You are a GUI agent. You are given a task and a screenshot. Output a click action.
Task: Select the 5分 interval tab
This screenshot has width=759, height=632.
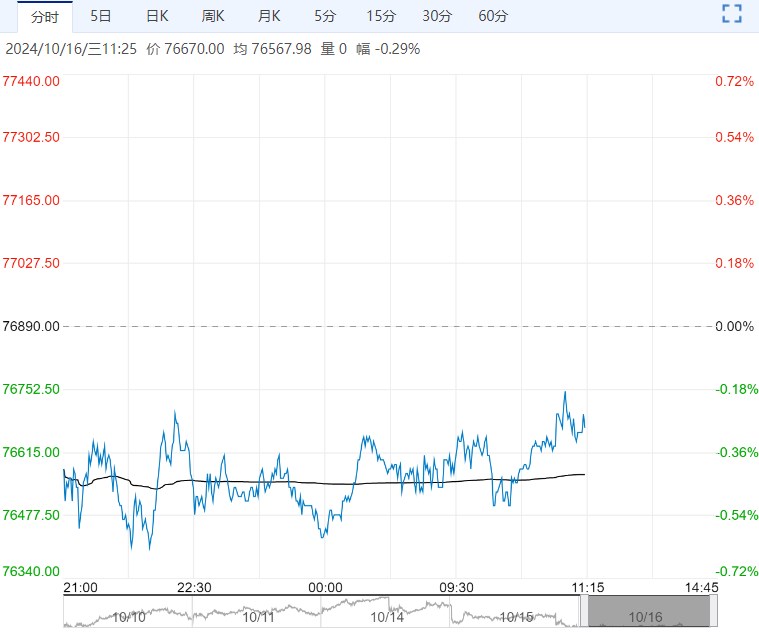coord(325,16)
